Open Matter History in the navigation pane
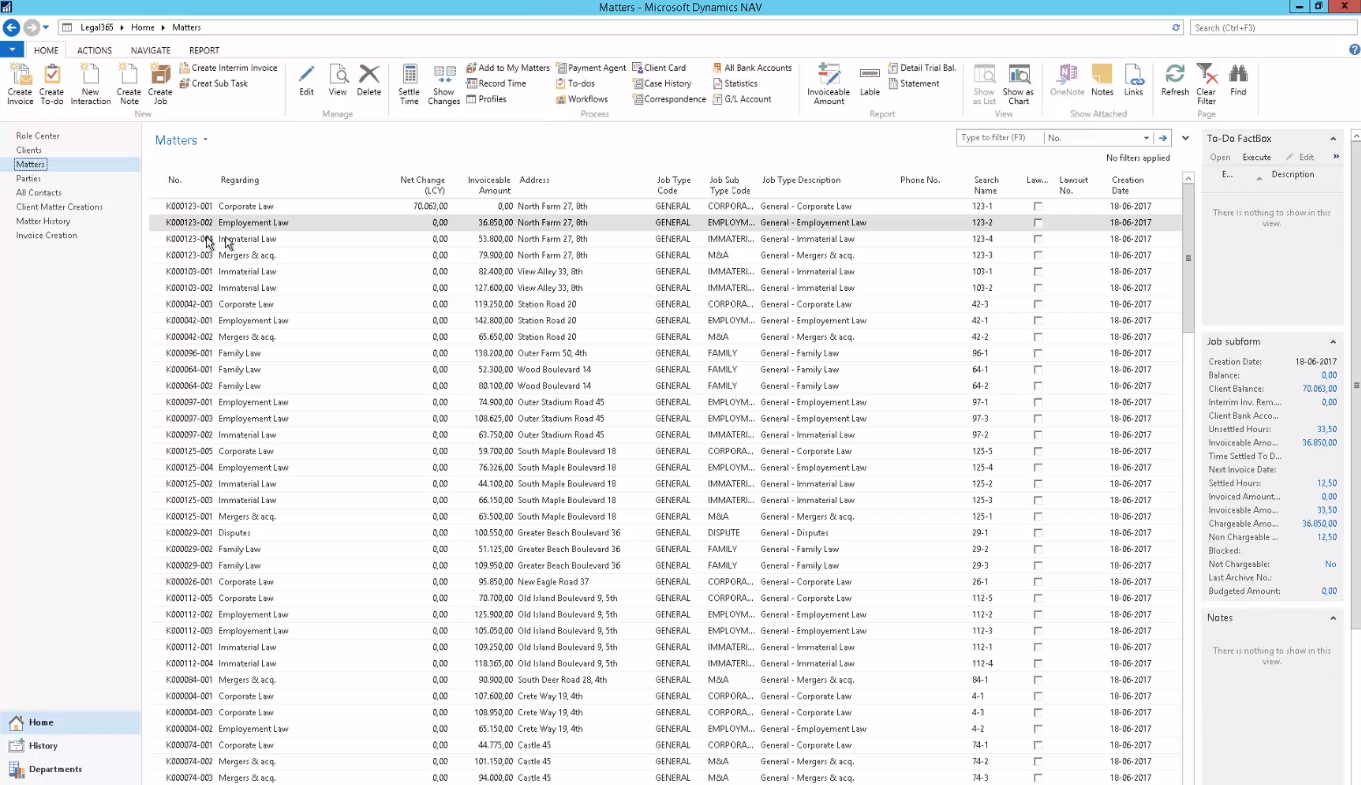Viewport: 1361px width, 785px height. pyautogui.click(x=43, y=221)
